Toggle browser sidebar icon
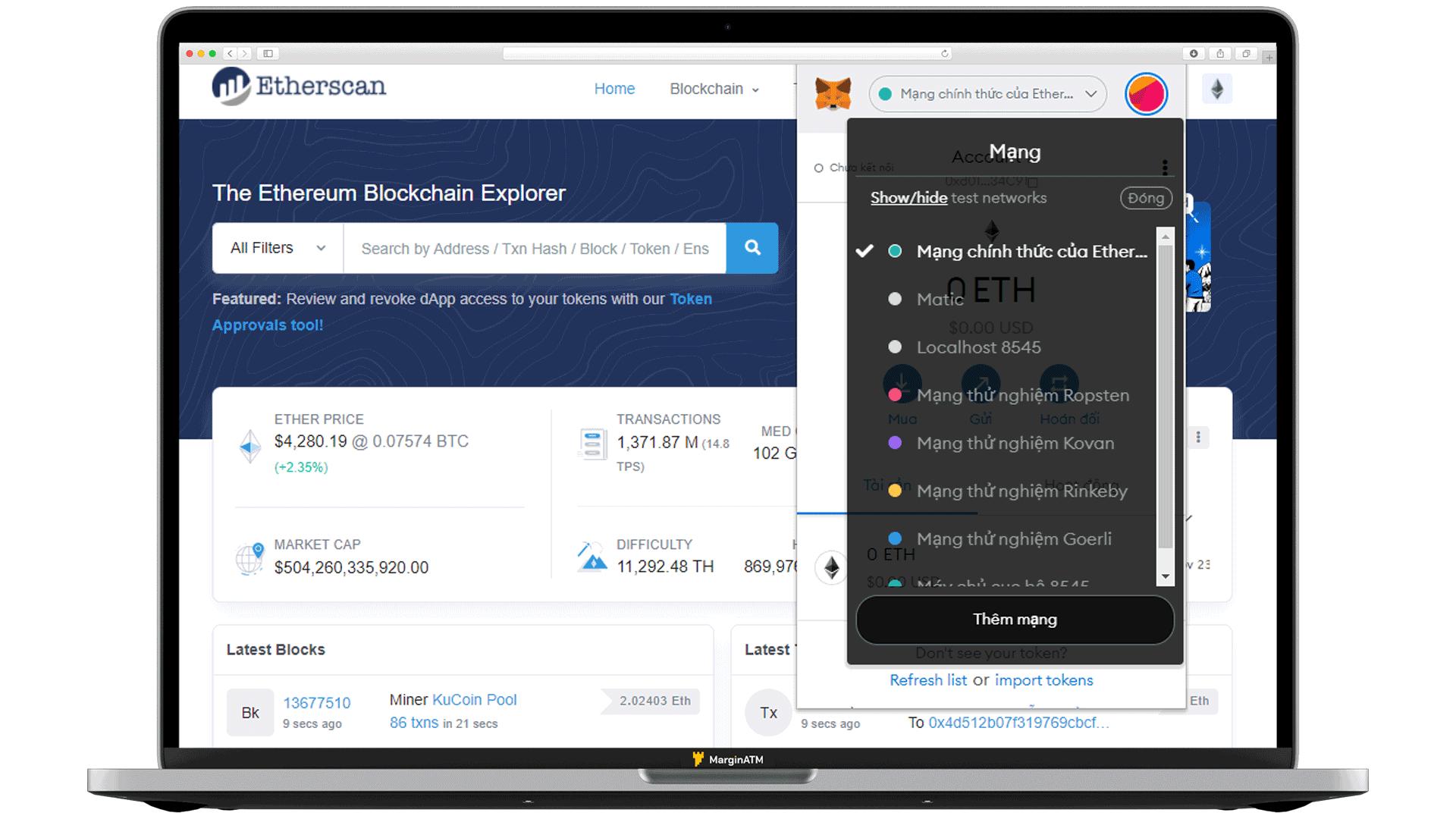 pyautogui.click(x=268, y=54)
